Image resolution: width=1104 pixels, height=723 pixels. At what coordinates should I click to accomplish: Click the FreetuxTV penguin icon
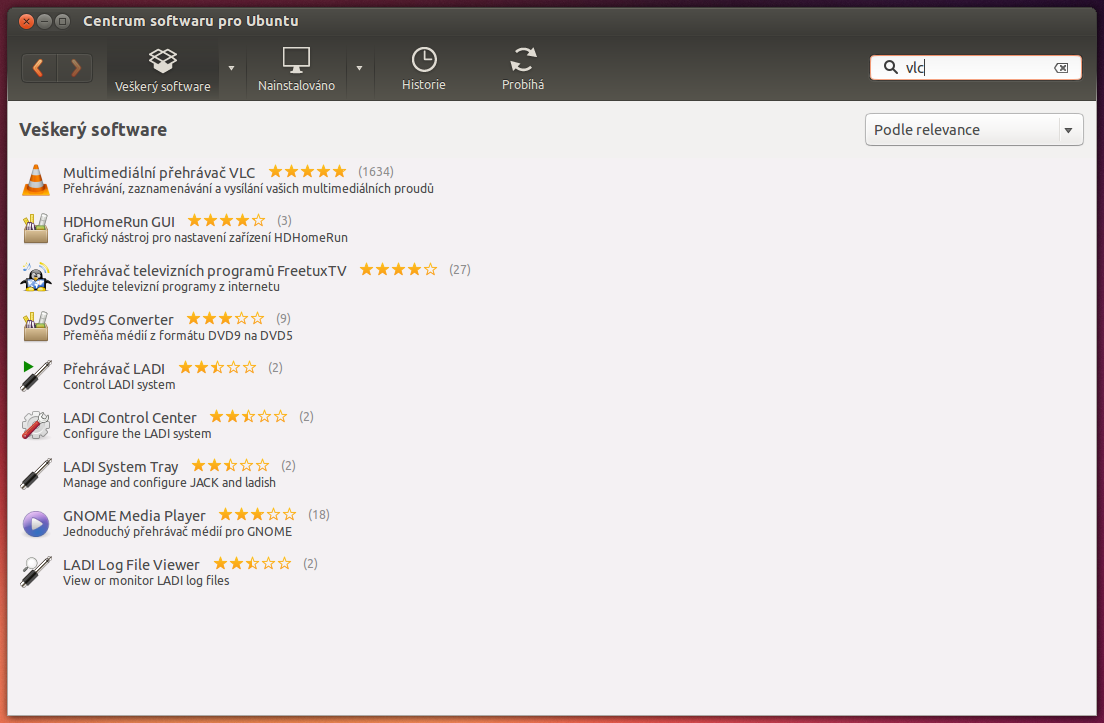35,277
